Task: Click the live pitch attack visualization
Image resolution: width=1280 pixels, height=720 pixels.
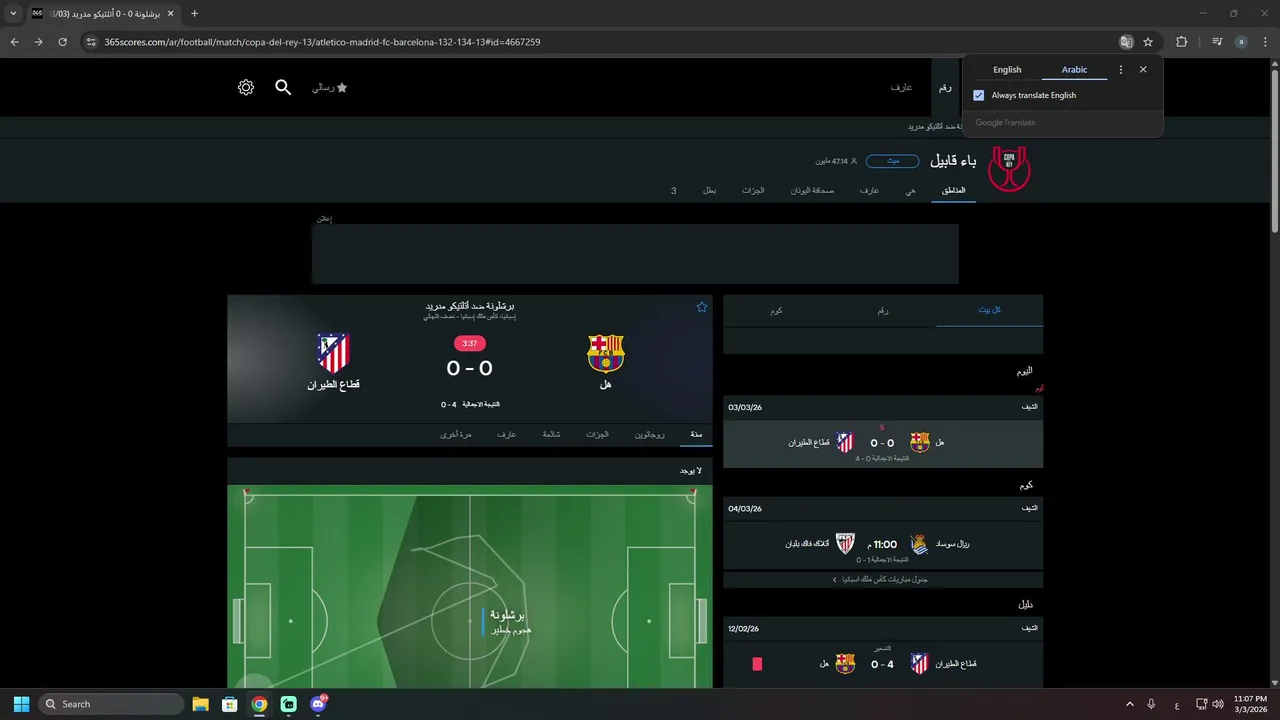Action: tap(470, 587)
